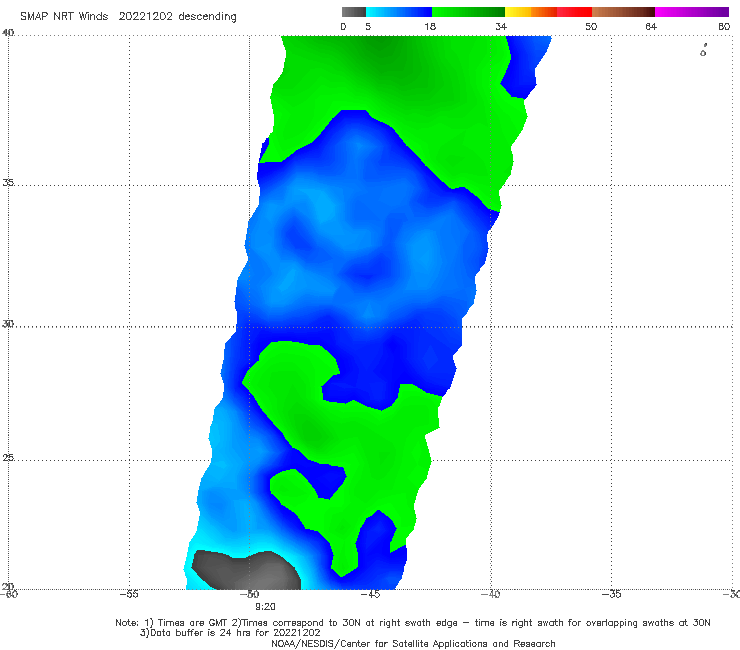
Task: Click the latitude label '25'
Action: coord(8,457)
